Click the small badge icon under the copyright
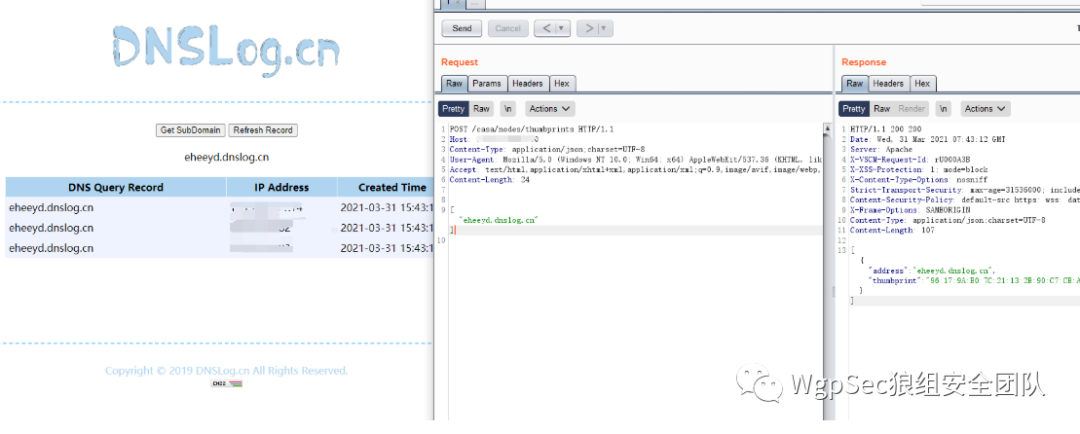Viewport: 1080px width, 434px height. [x=227, y=383]
